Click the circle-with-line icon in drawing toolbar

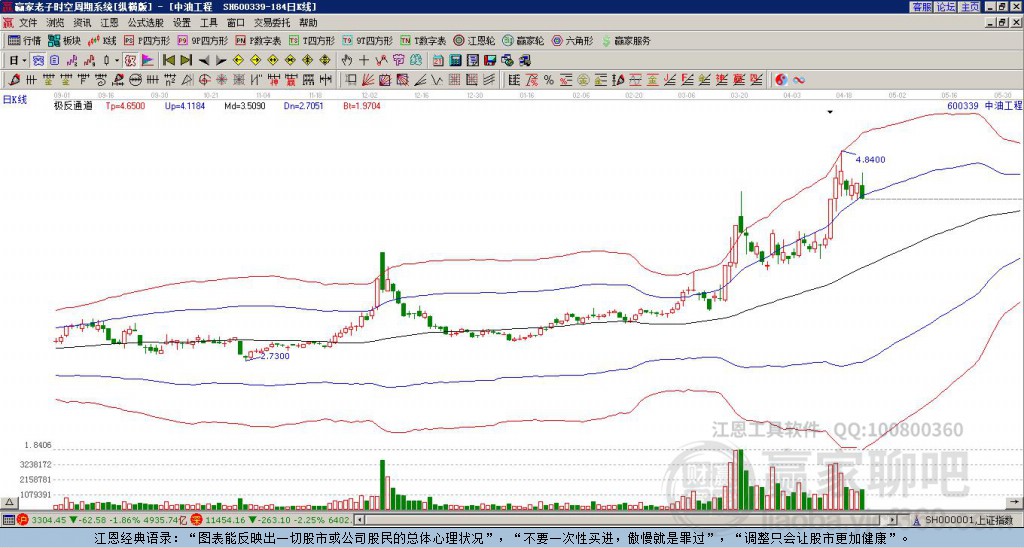(x=136, y=80)
